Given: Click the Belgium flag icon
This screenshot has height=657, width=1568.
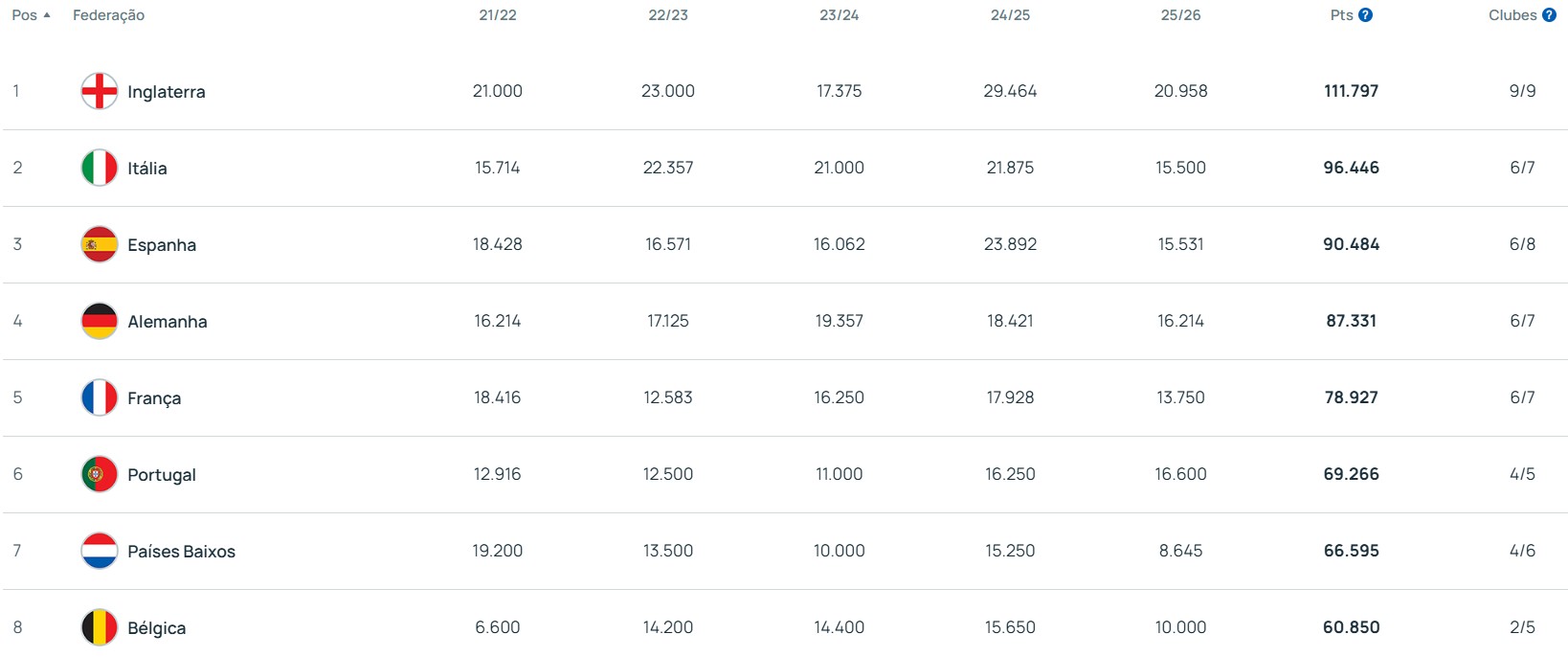Looking at the screenshot, I should pyautogui.click(x=100, y=627).
